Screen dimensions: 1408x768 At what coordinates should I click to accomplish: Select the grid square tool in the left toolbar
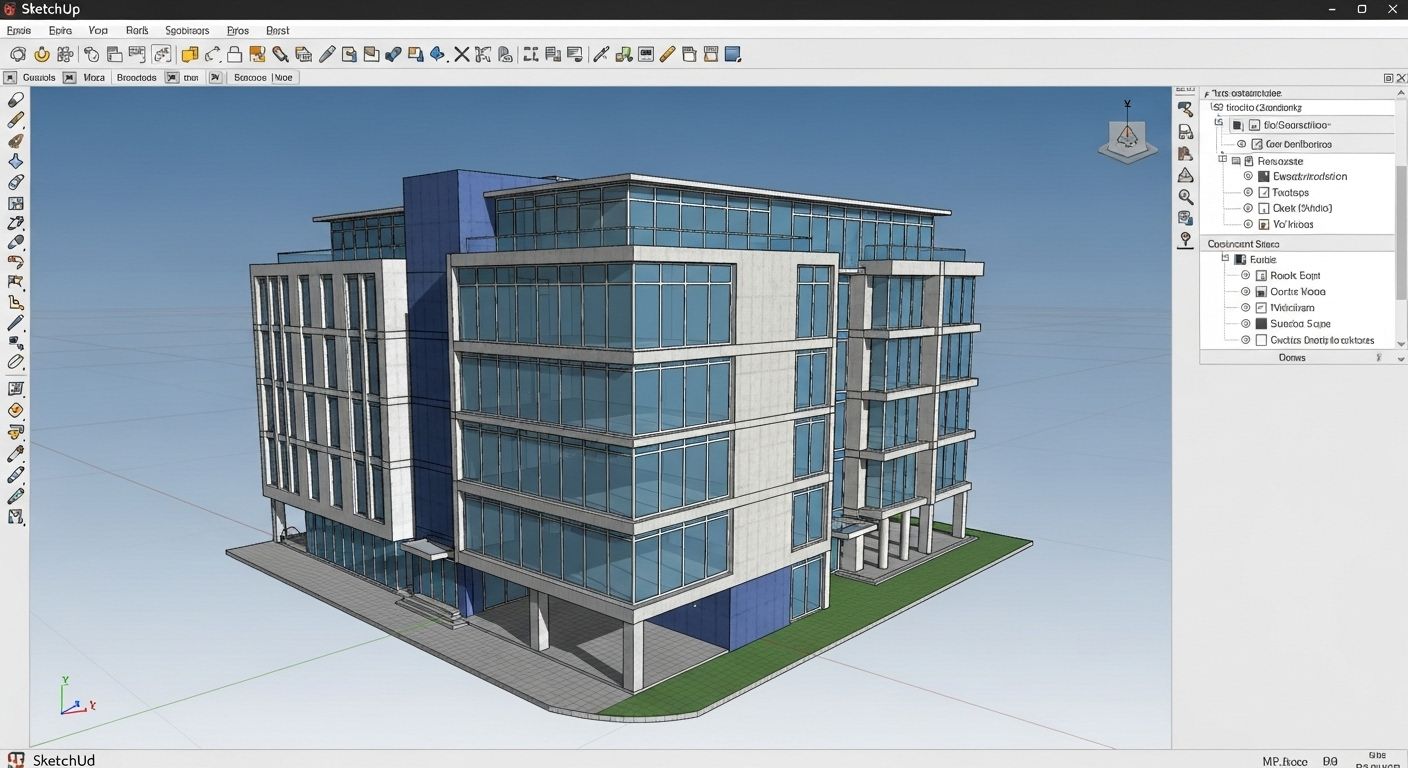click(16, 203)
